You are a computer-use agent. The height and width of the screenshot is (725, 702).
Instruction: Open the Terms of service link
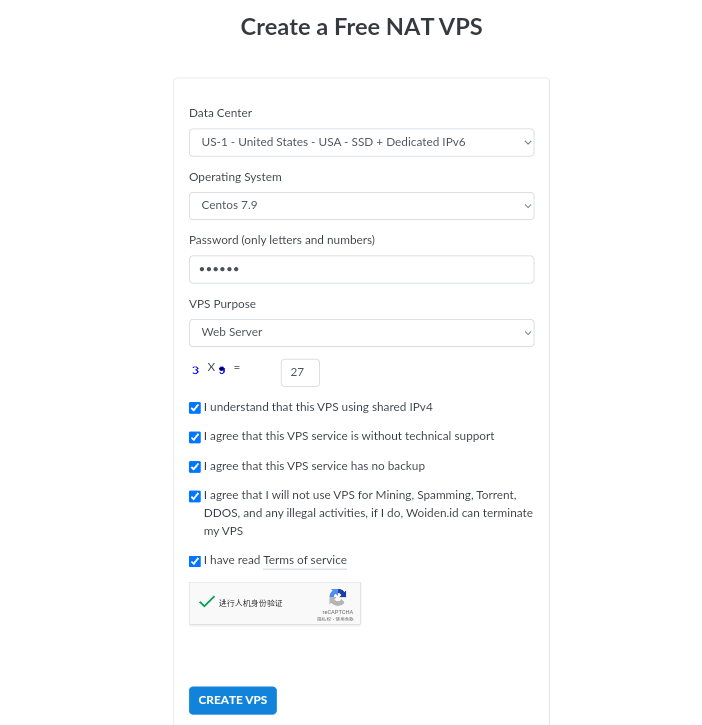click(305, 560)
